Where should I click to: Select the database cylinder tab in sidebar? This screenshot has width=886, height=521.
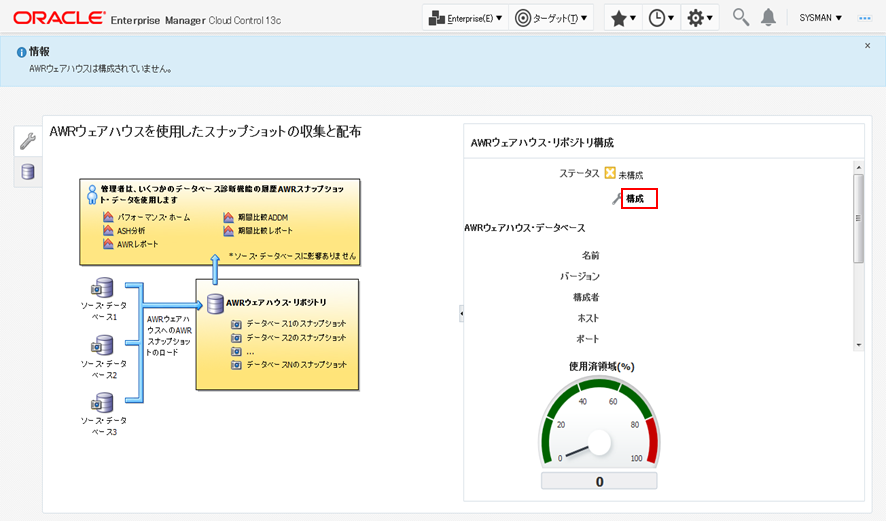click(x=28, y=172)
